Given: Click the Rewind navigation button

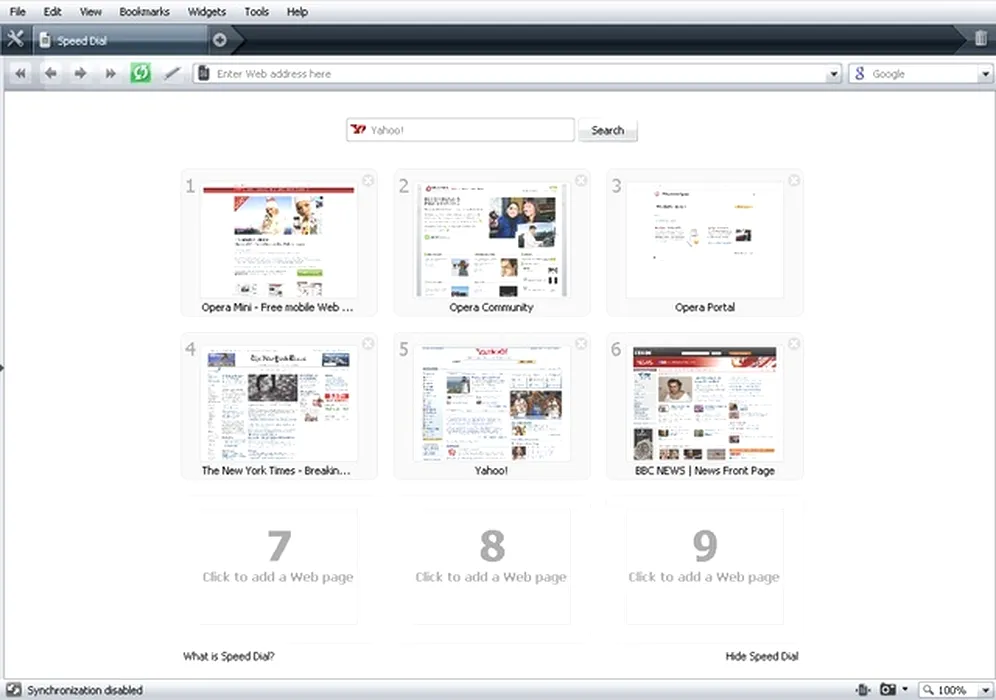Looking at the screenshot, I should 20,74.
